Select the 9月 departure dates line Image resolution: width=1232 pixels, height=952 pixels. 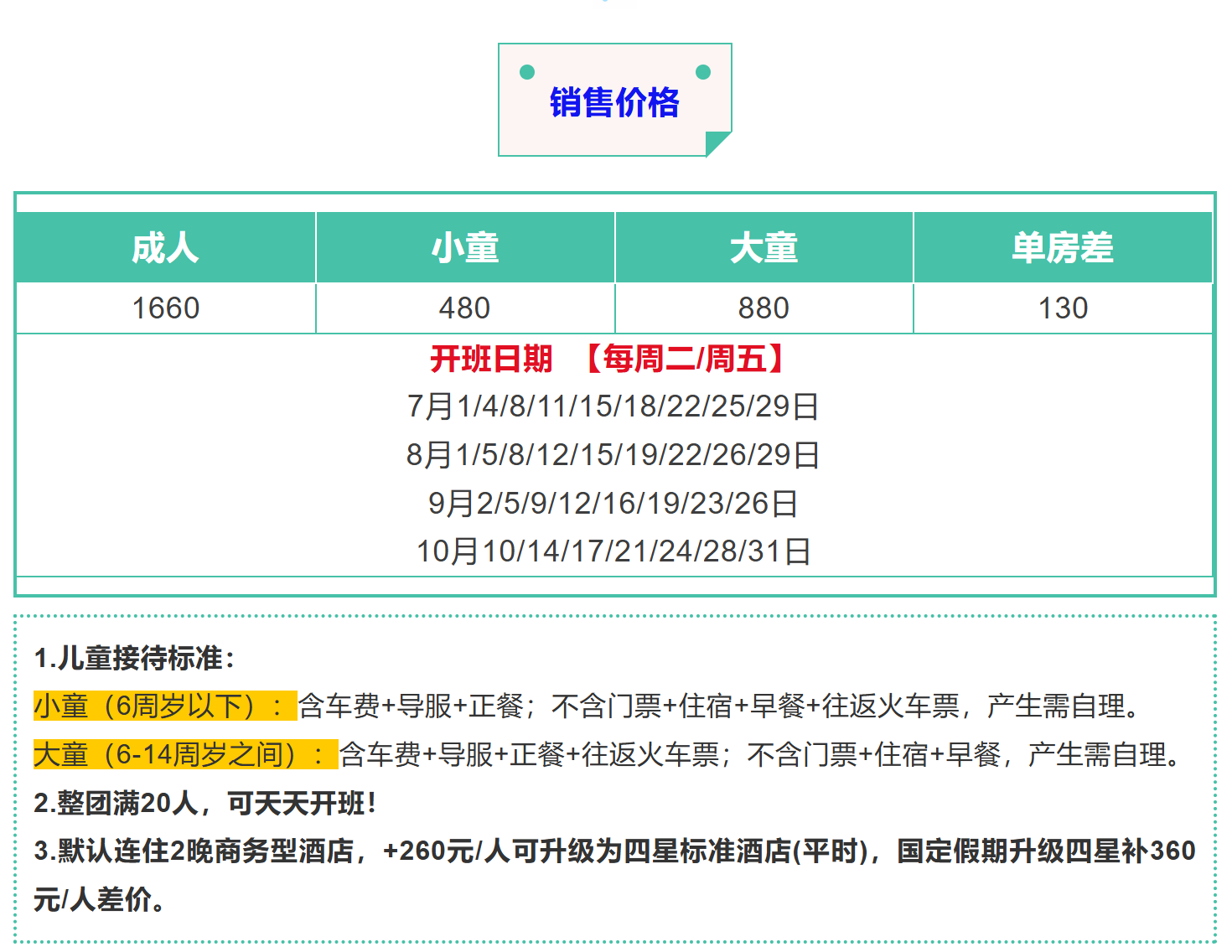click(613, 504)
